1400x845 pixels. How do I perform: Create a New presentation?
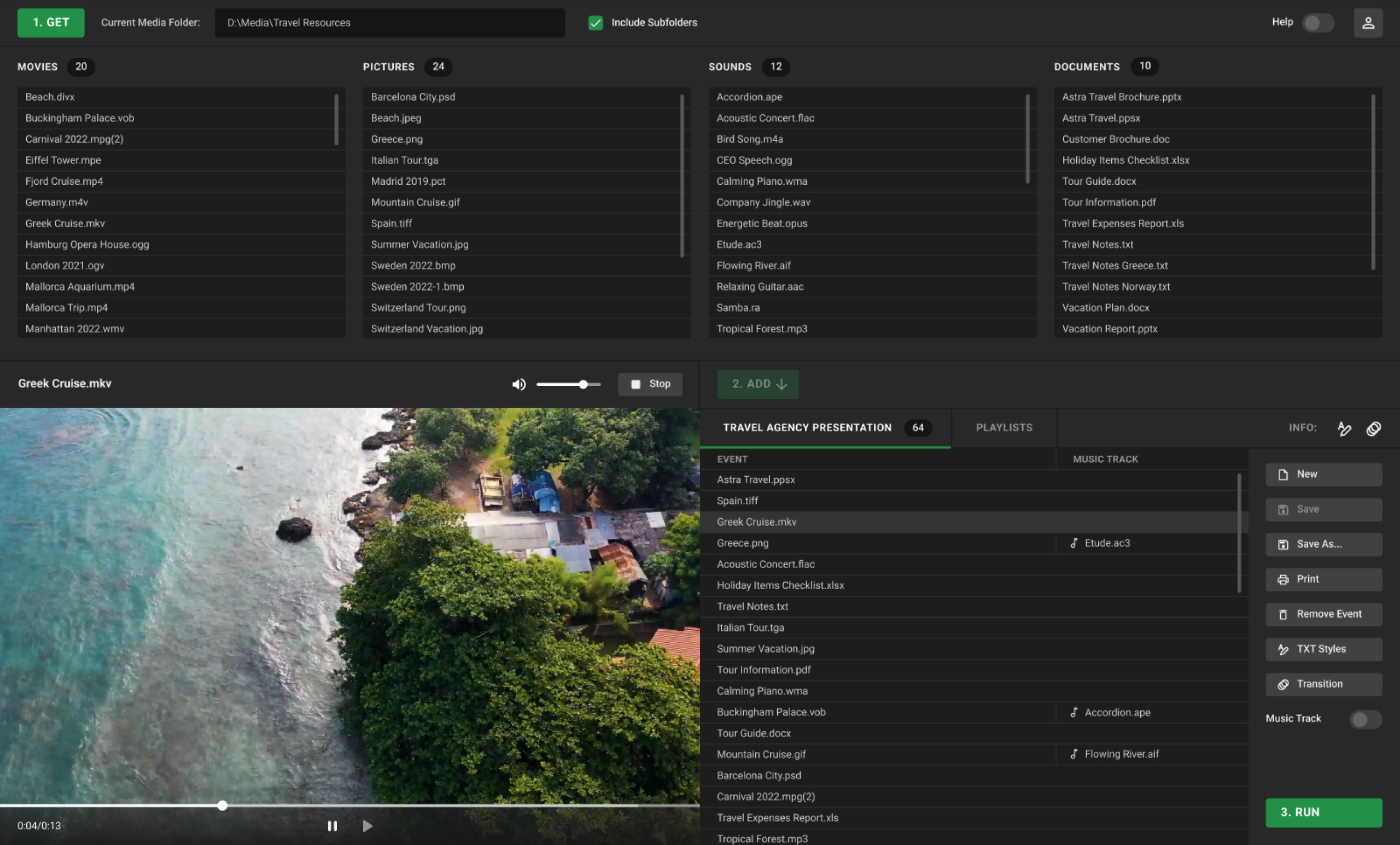tap(1323, 474)
